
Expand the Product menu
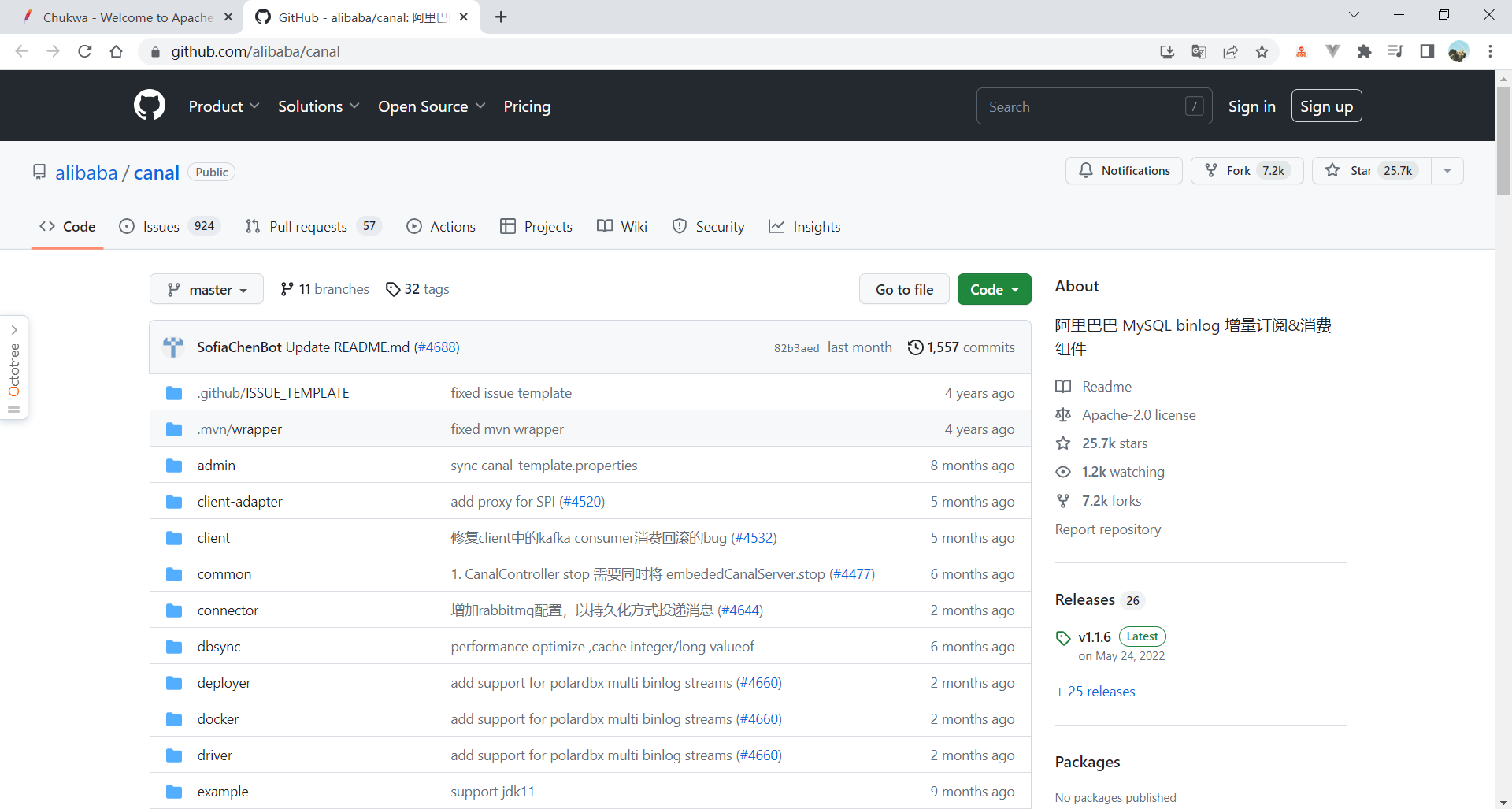tap(224, 106)
